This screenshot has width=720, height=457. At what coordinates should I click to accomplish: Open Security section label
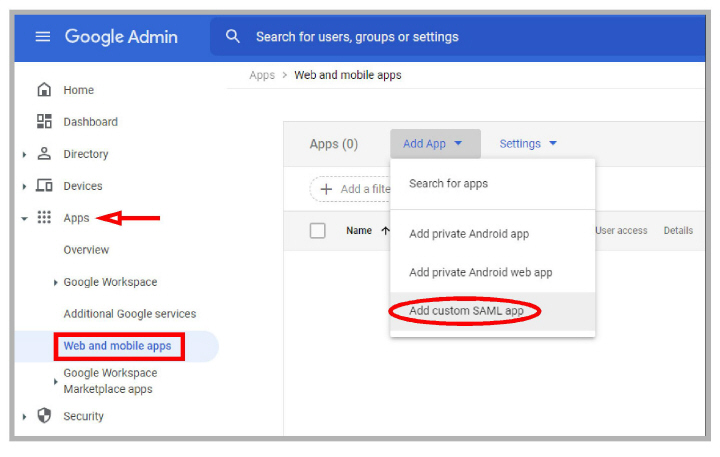pyautogui.click(x=84, y=416)
